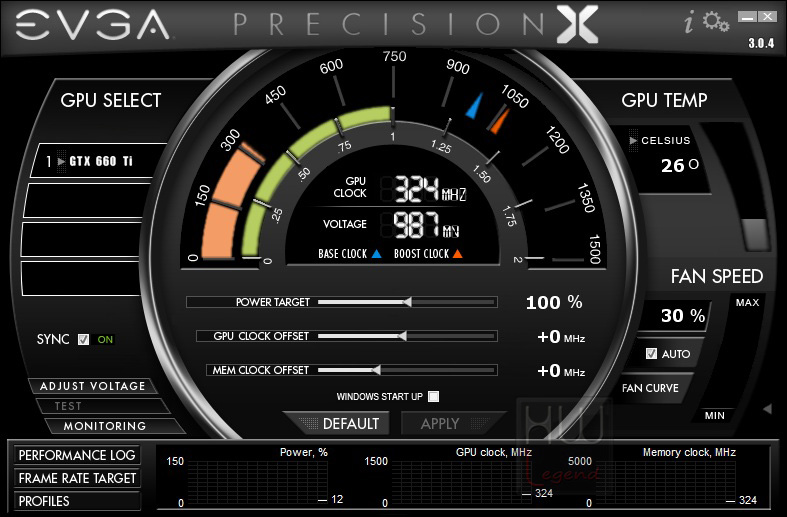
Task: Click the GPU clock, MHz monitoring graph
Action: click(x=461, y=482)
